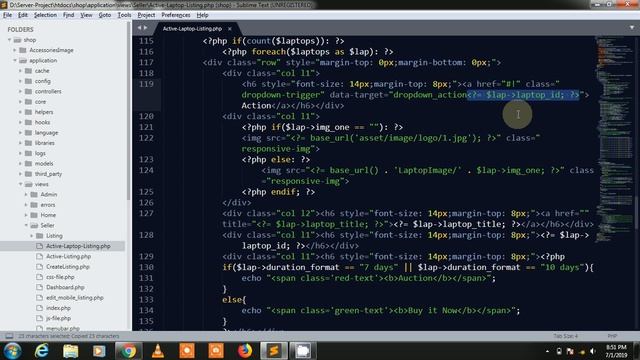
Task: Open the Selection menu
Action: [45, 15]
